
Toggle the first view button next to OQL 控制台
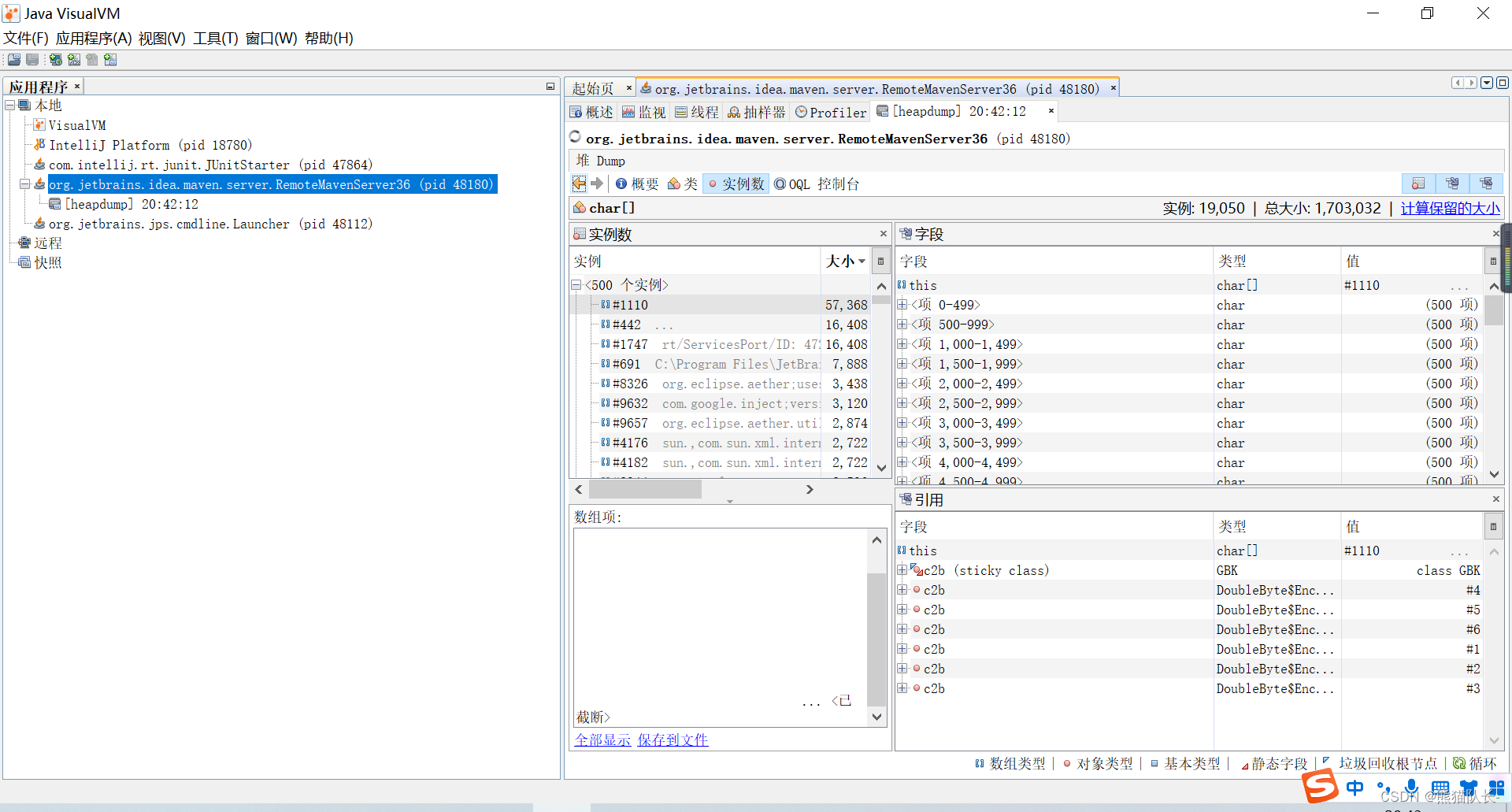coord(1418,184)
